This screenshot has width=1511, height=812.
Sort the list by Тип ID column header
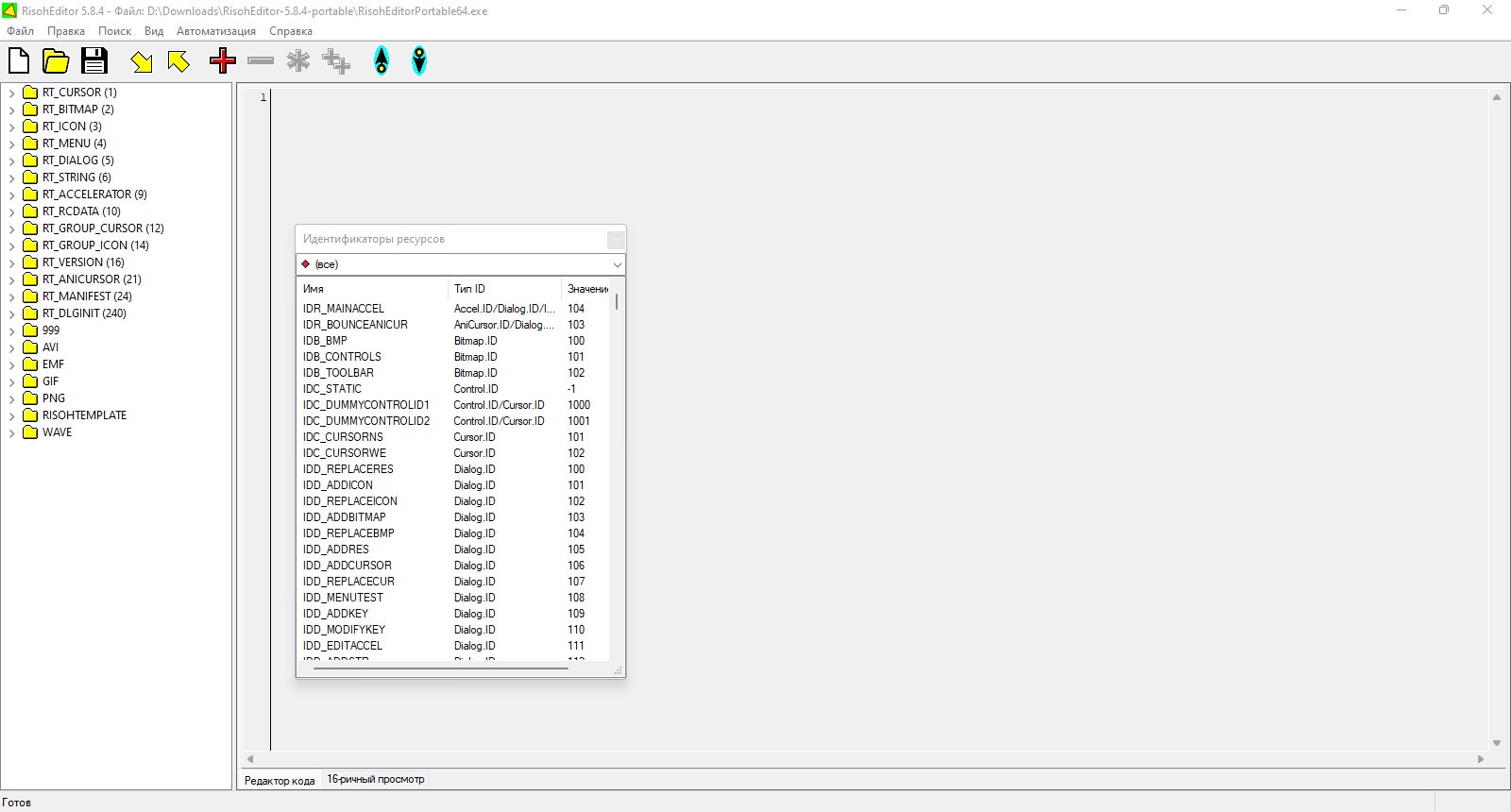tap(503, 289)
